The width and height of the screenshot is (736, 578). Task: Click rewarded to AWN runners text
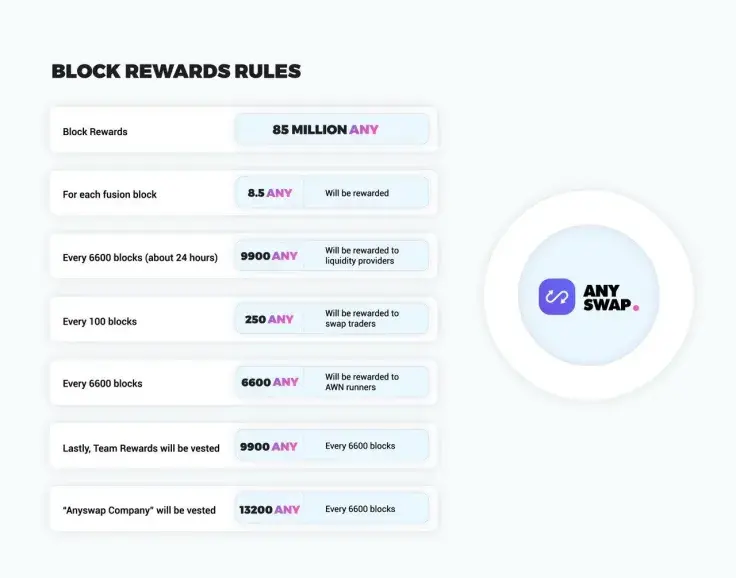click(362, 382)
